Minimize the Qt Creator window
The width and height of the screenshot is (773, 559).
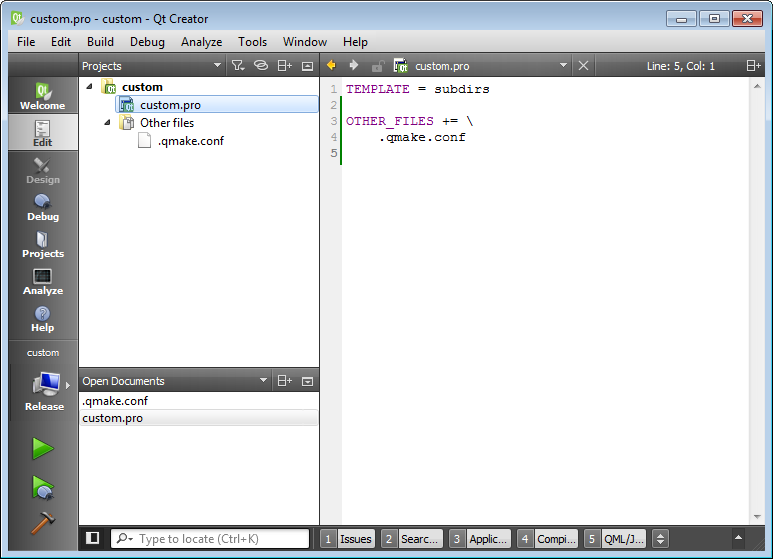click(681, 19)
